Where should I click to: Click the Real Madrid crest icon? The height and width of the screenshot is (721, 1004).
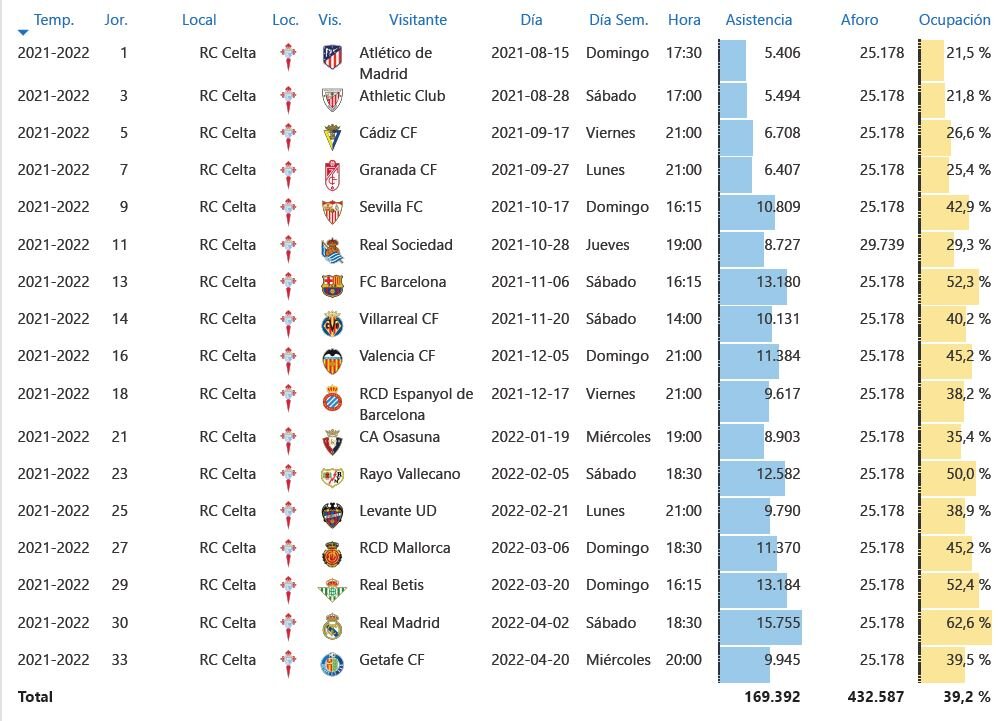click(332, 627)
